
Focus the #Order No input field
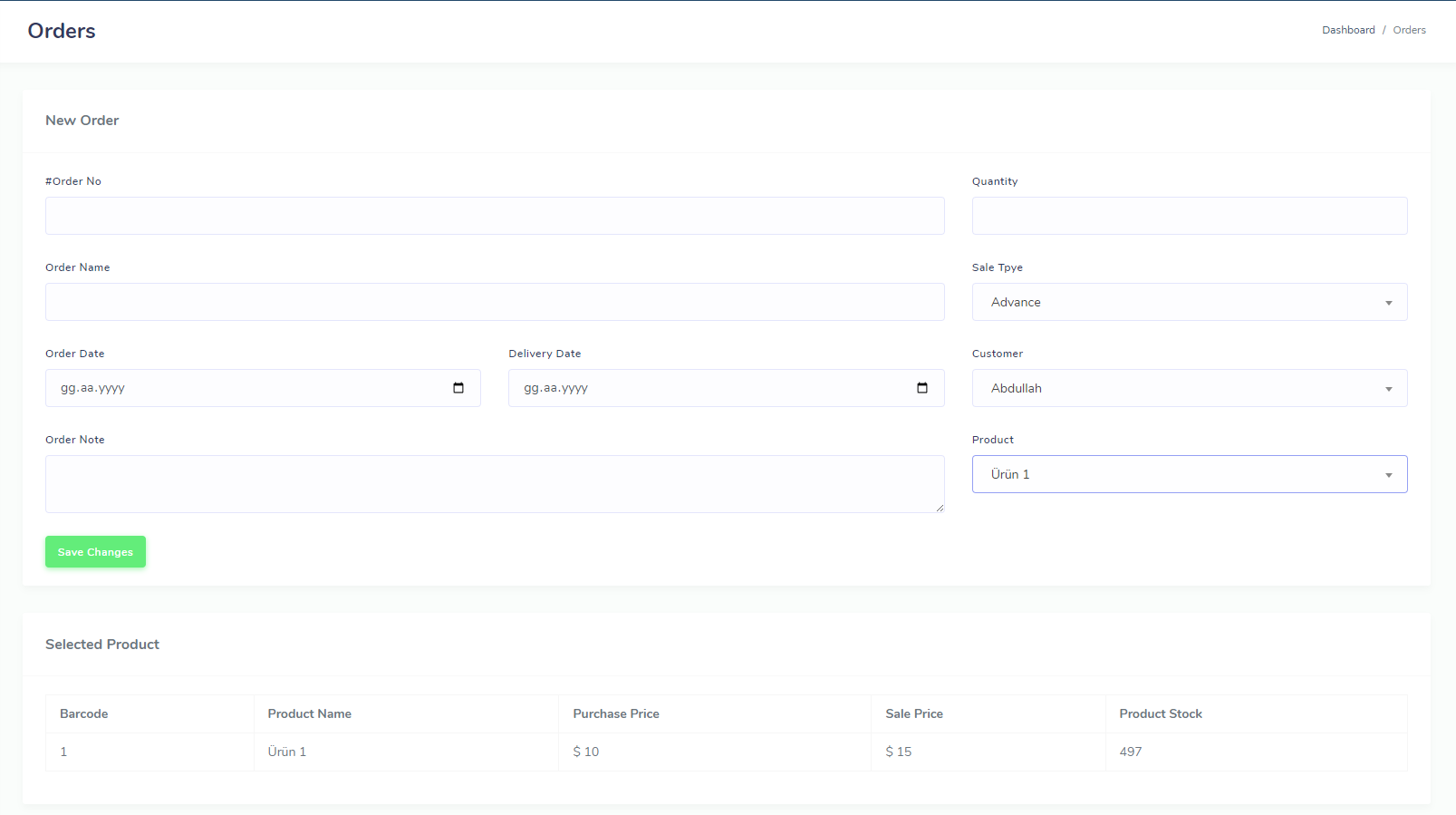pos(495,216)
